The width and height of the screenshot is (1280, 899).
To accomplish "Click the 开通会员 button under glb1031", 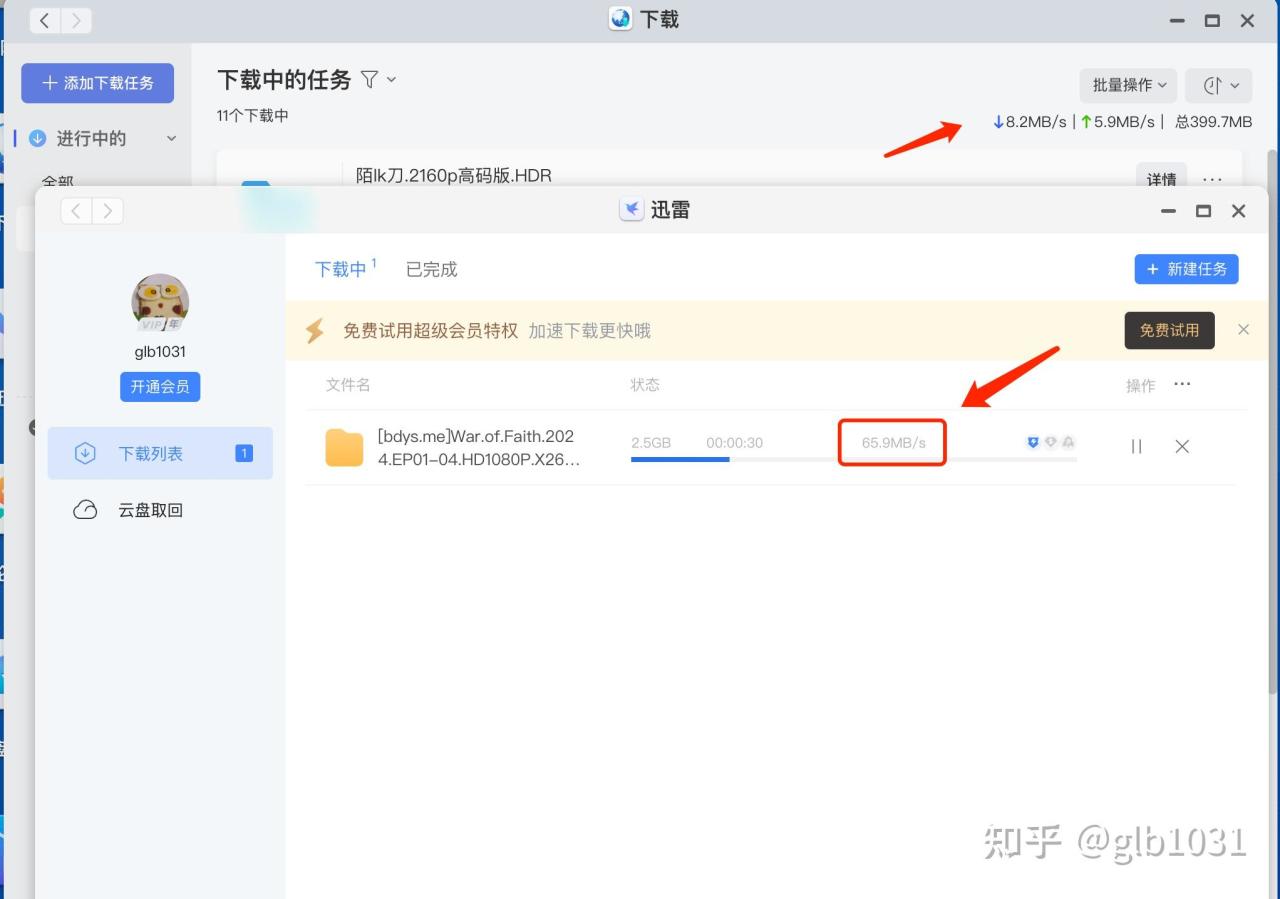I will [x=159, y=387].
